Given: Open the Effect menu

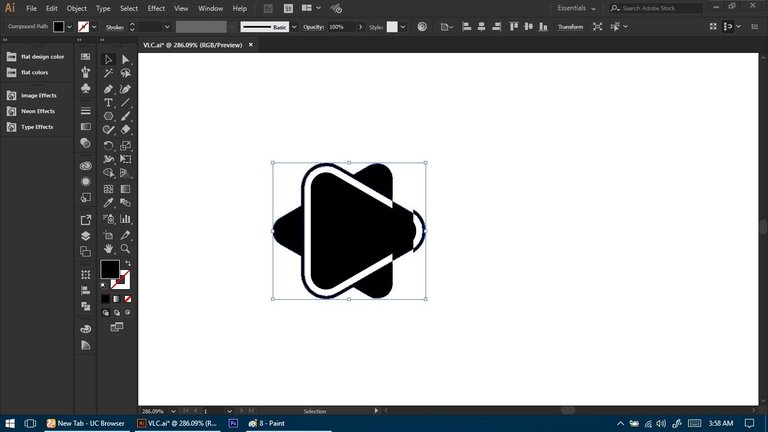Looking at the screenshot, I should point(156,8).
